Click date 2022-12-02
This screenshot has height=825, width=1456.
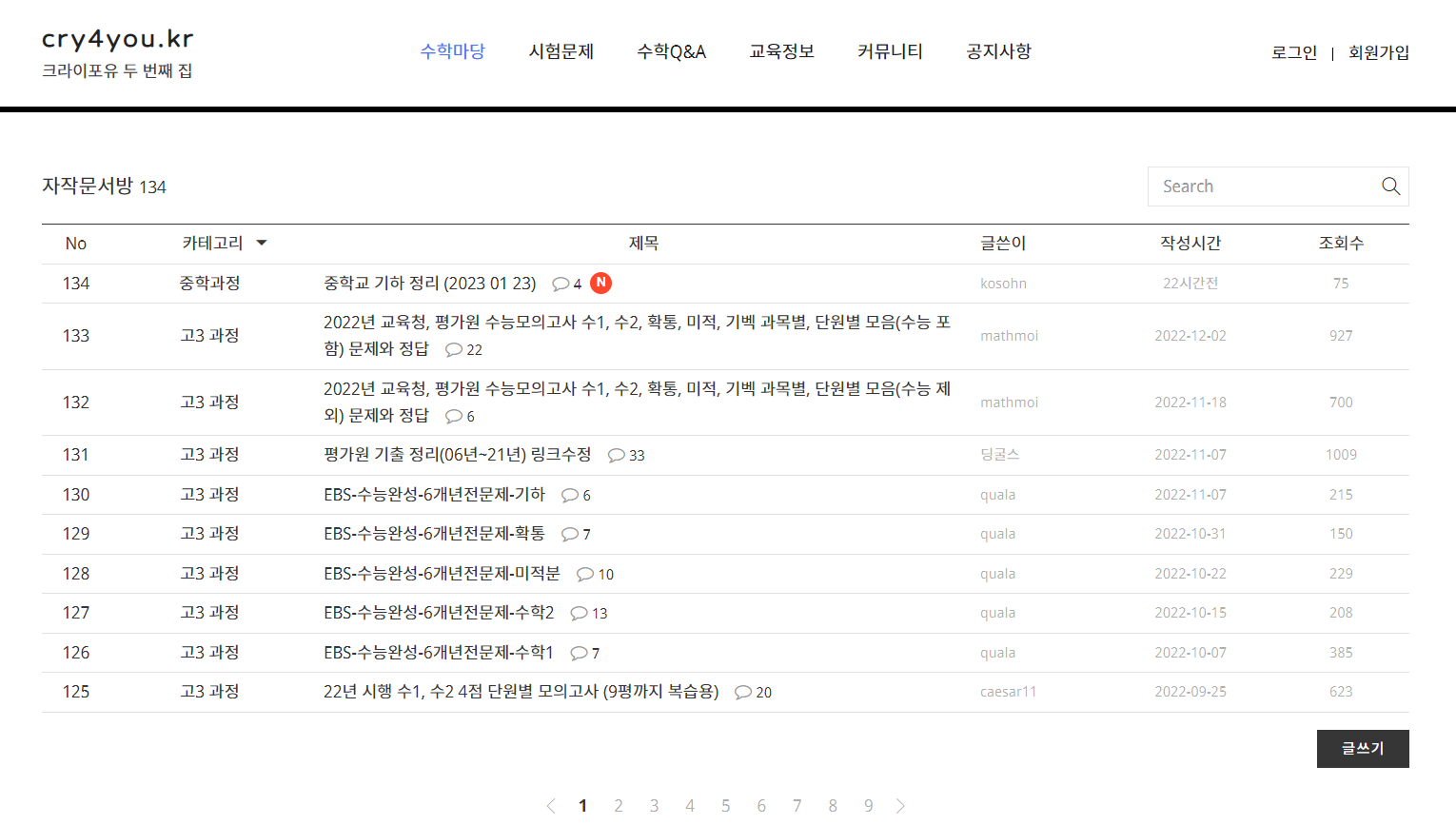(1190, 336)
